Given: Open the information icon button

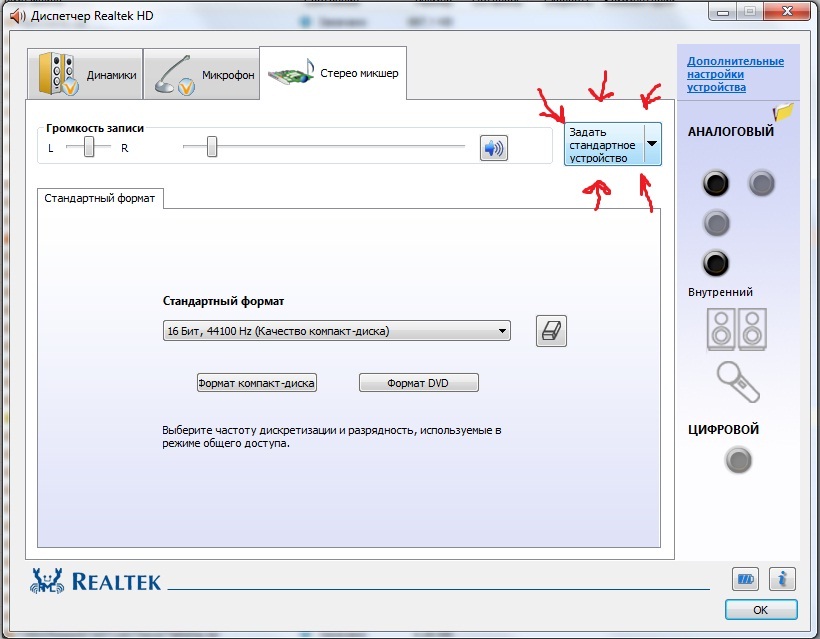Looking at the screenshot, I should click(782, 579).
